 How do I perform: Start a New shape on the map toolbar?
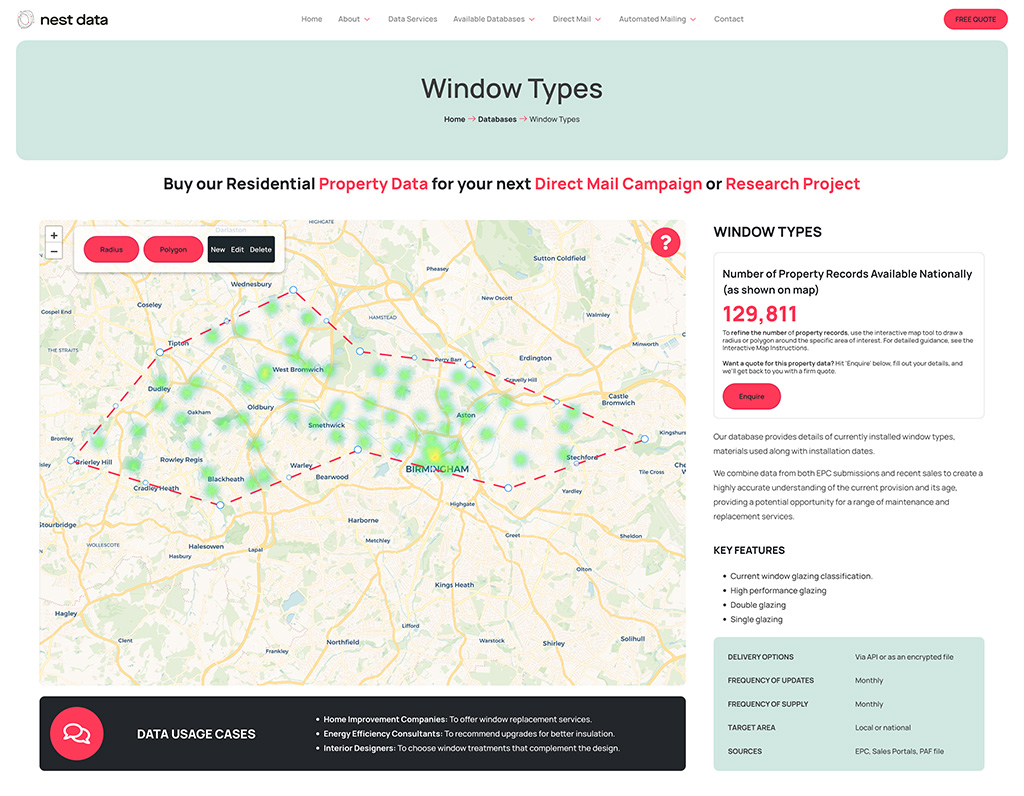(x=218, y=249)
